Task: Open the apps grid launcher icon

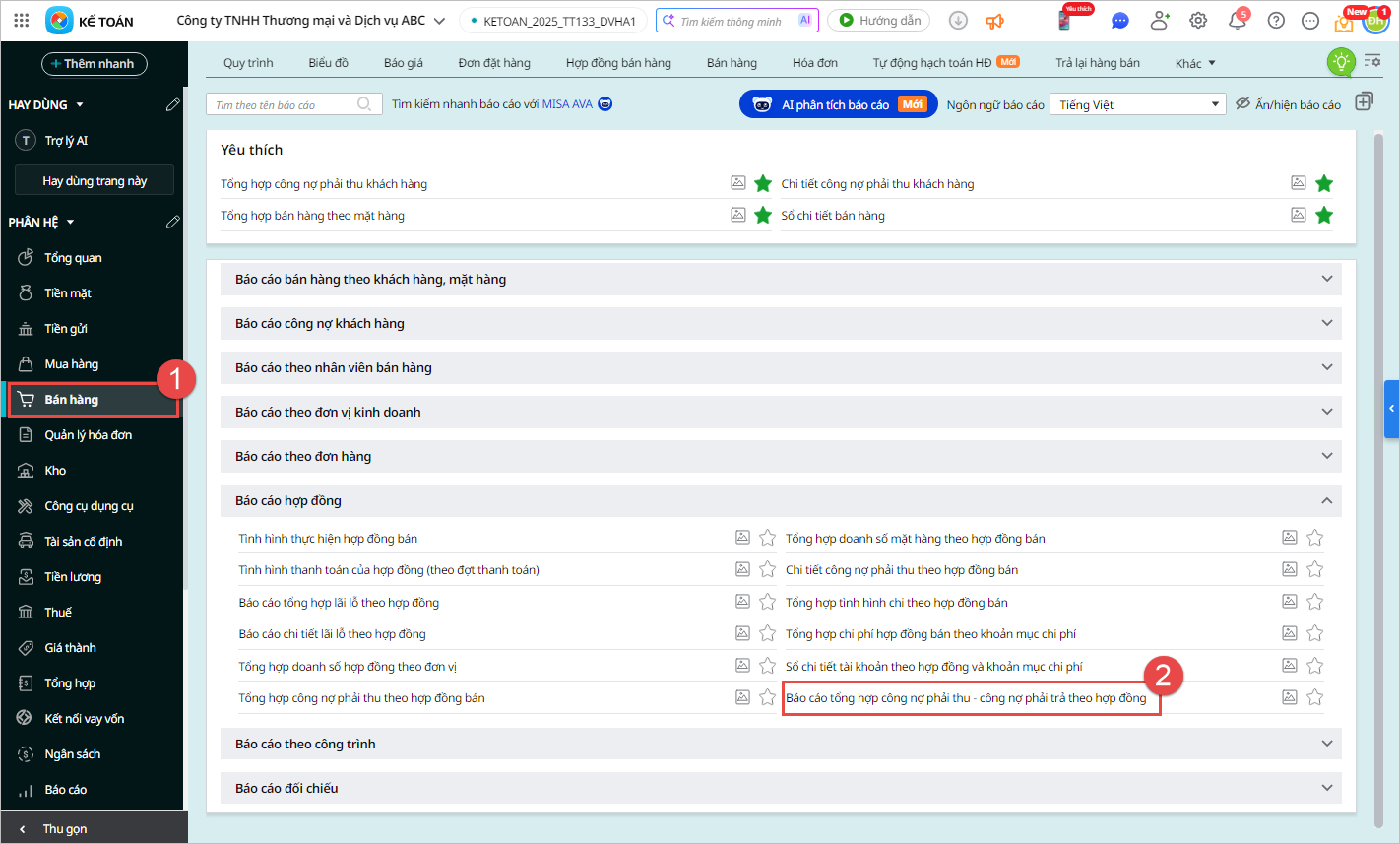Action: tap(22, 21)
